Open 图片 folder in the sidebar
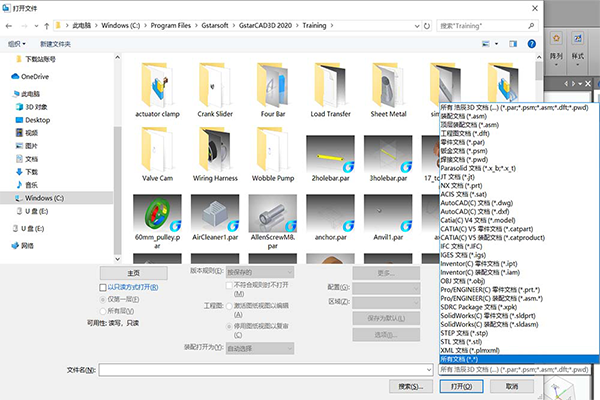This screenshot has height=400, width=600. [27, 146]
